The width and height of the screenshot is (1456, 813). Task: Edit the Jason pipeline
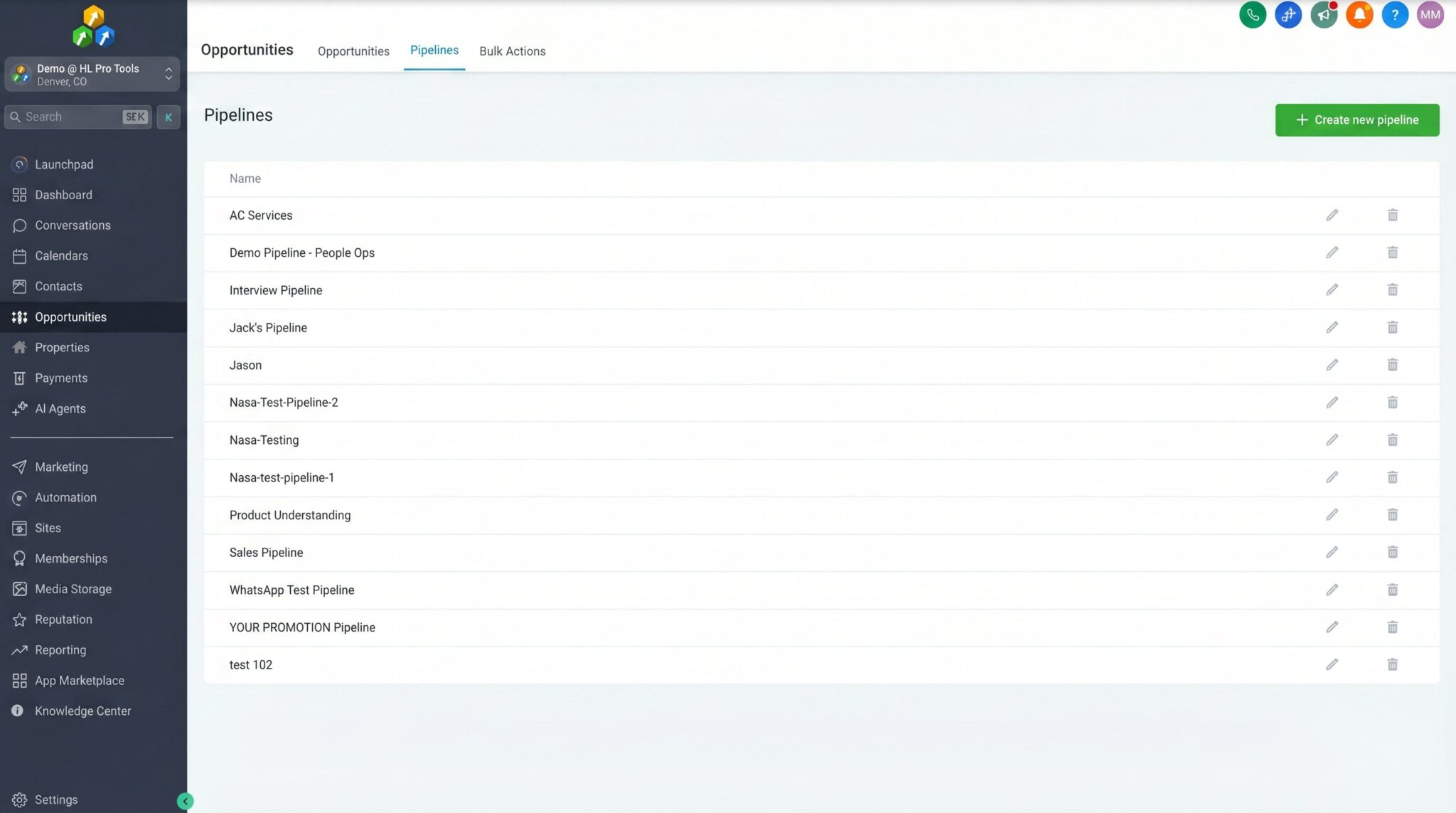[x=1332, y=365]
